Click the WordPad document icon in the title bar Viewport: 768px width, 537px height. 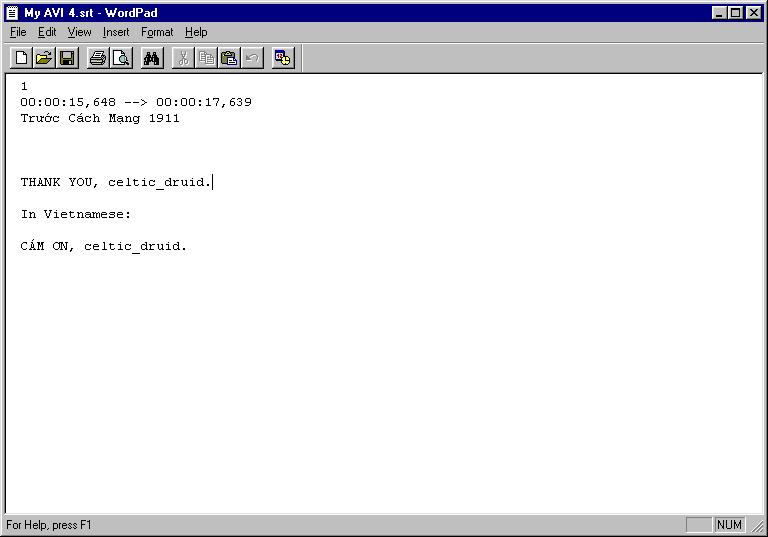pyautogui.click(x=13, y=13)
